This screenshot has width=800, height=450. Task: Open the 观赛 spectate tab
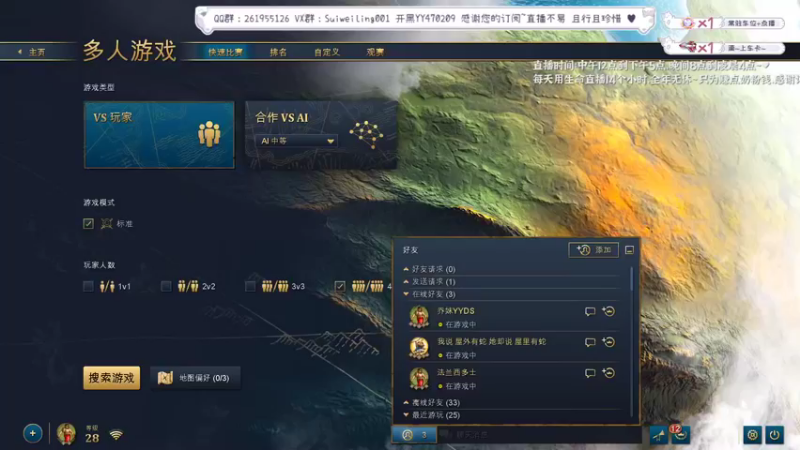(x=375, y=52)
